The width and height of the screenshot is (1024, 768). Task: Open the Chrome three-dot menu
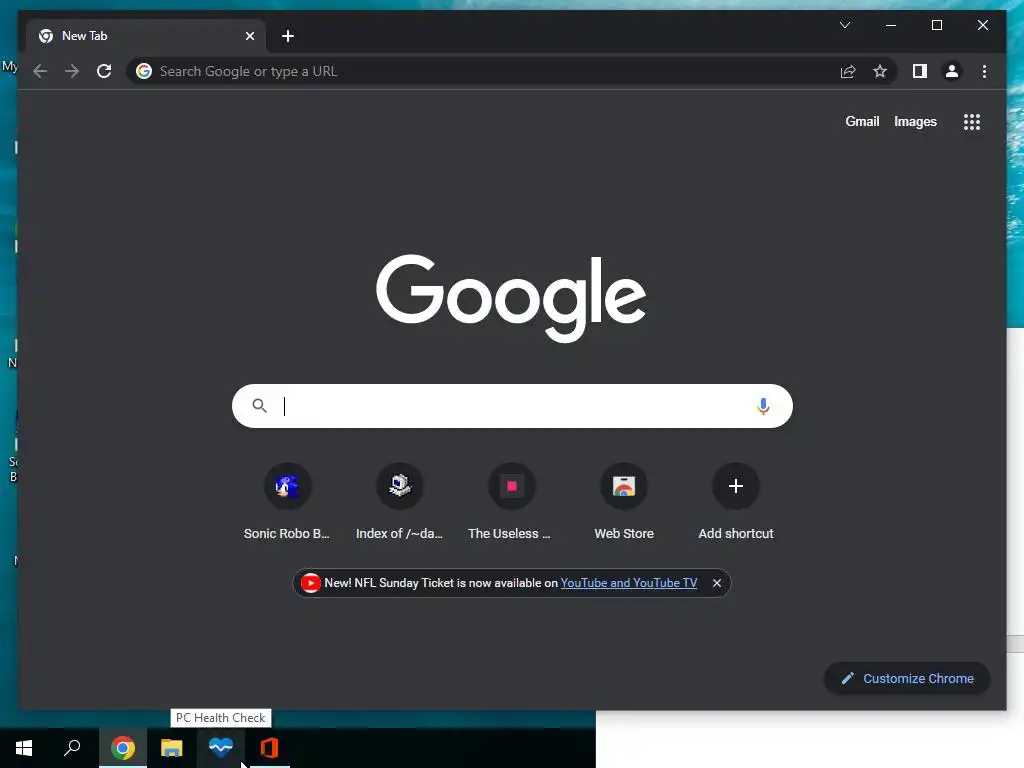pyautogui.click(x=984, y=71)
